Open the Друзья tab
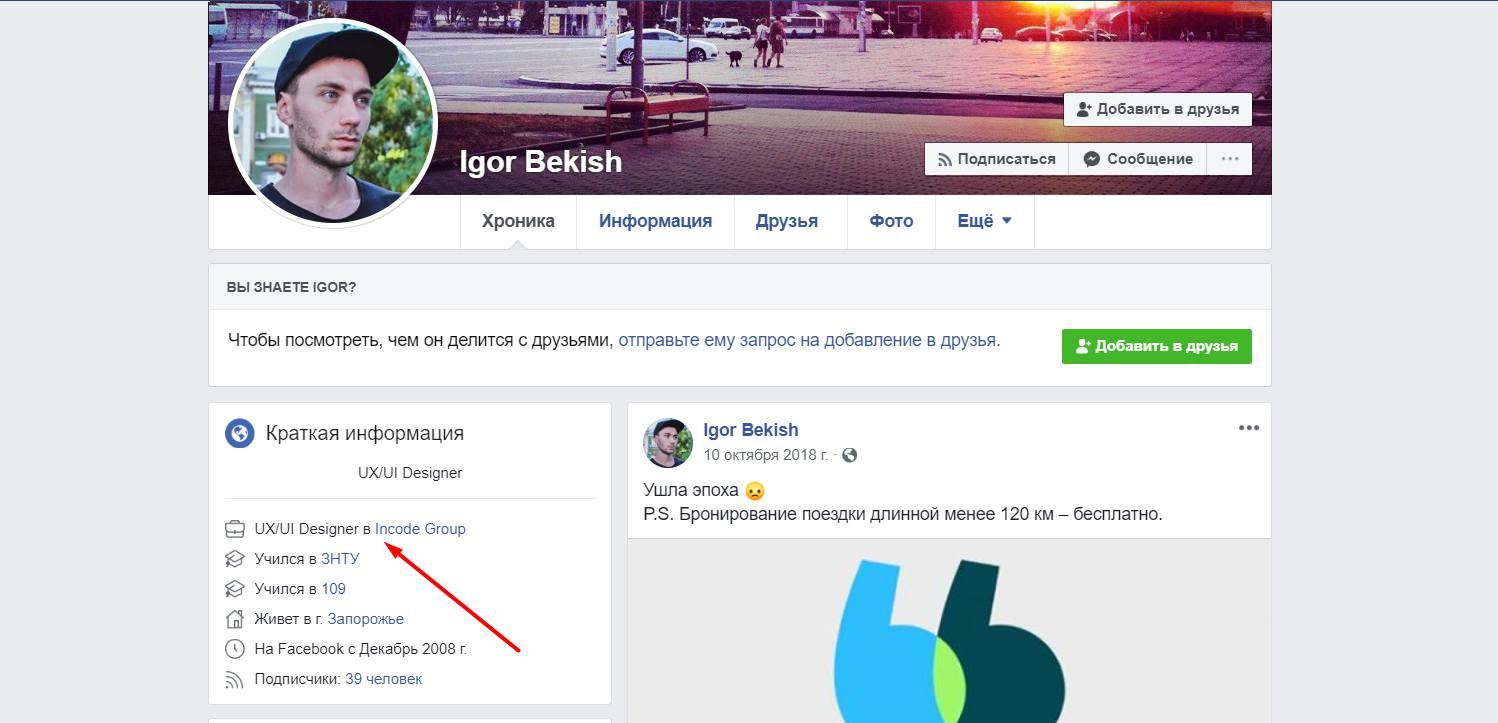Image resolution: width=1498 pixels, height=723 pixels. [x=787, y=221]
